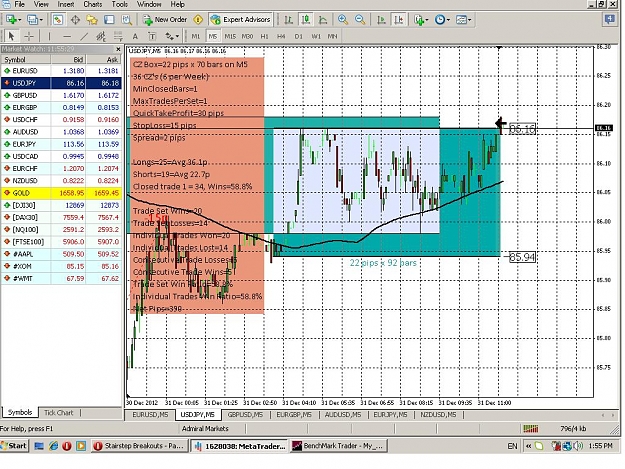The height and width of the screenshot is (469, 625).
Task: Toggle the Terminal window icon
Action: pos(109,20)
